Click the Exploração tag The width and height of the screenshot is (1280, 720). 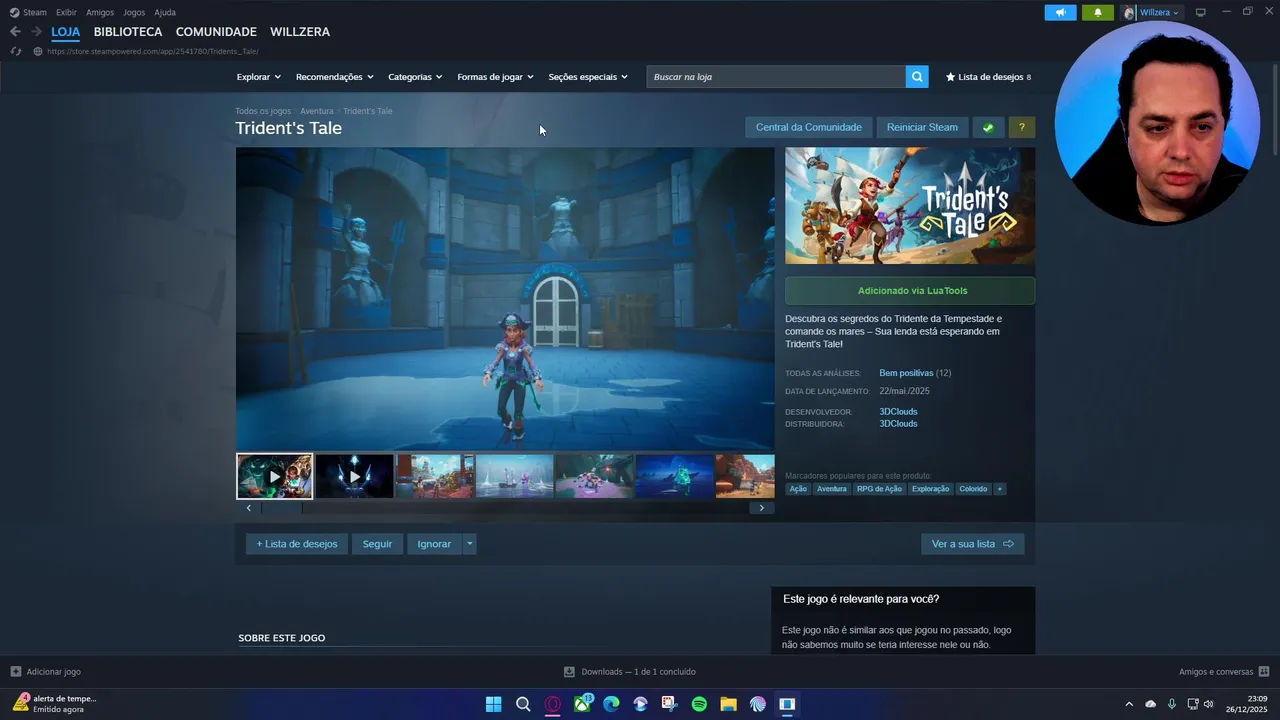(x=931, y=489)
